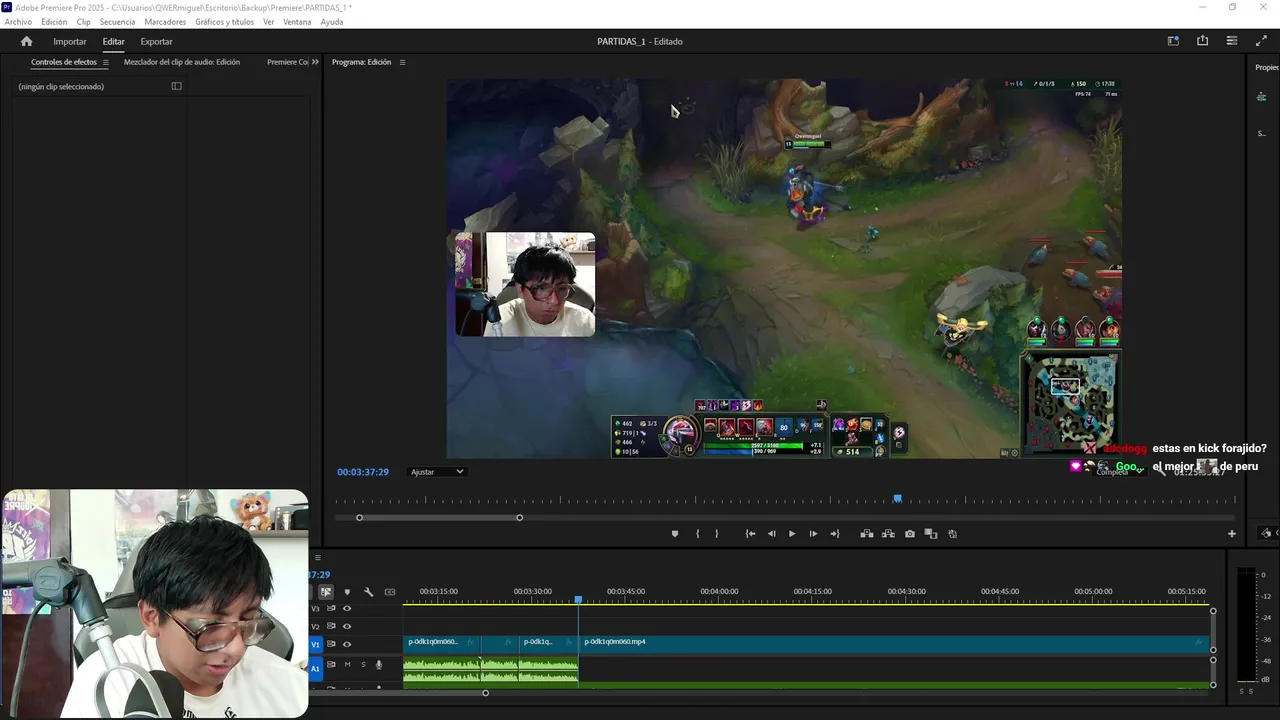
Task: Toggle full-screen video output icon
Action: point(1261,41)
